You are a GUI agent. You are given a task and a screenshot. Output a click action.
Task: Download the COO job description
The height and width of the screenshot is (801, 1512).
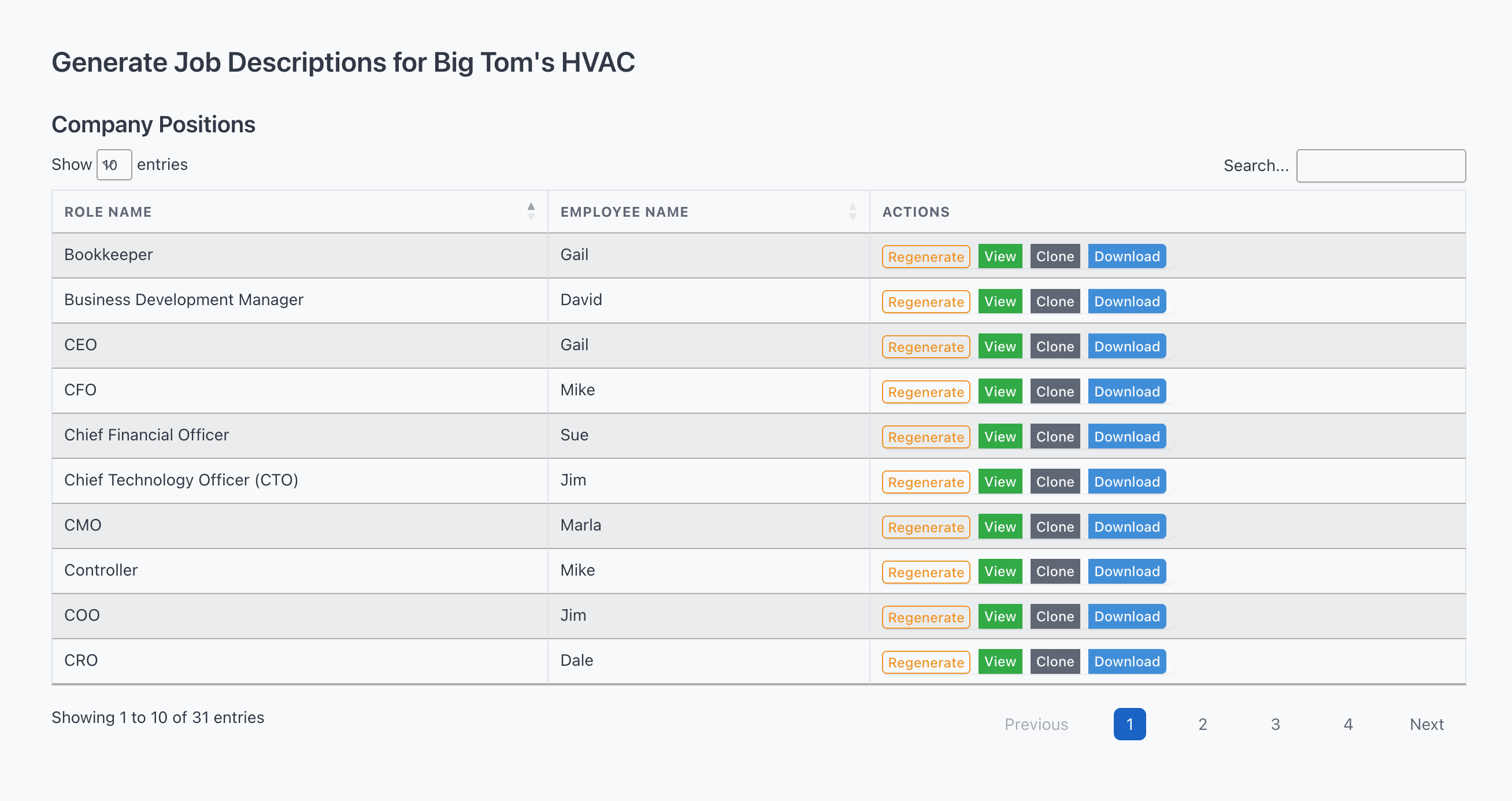[x=1127, y=617]
